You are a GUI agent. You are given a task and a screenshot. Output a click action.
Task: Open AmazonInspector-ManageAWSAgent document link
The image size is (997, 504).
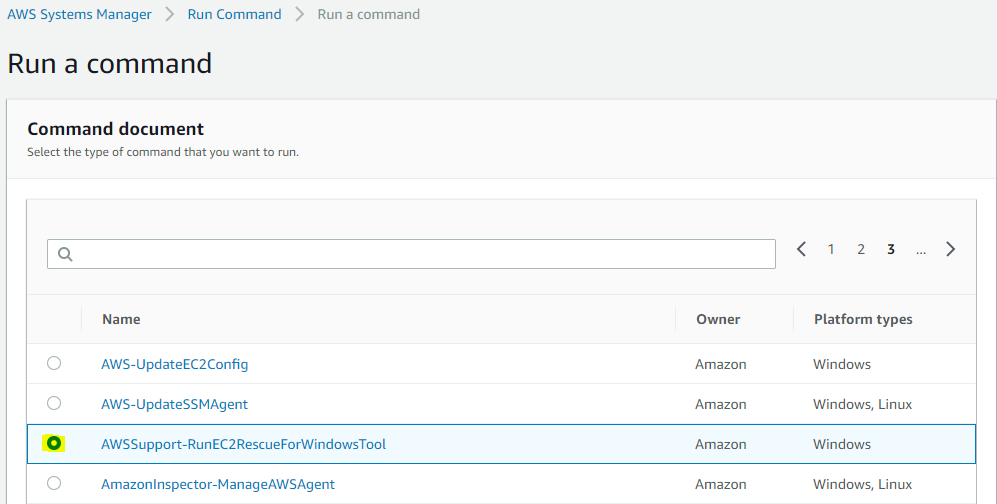click(218, 484)
